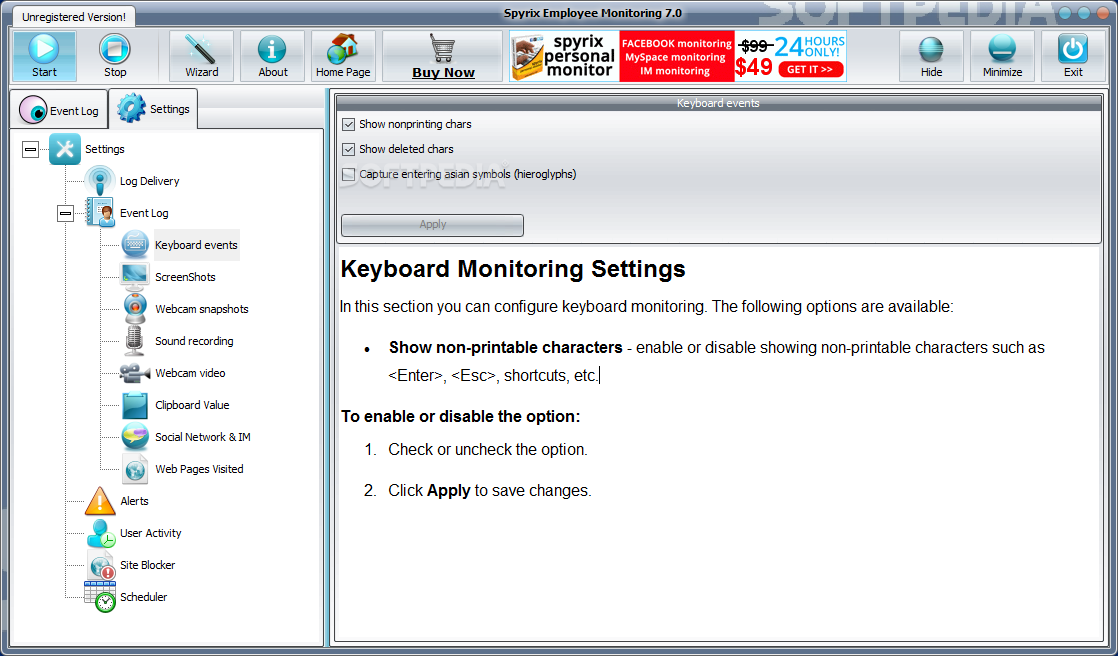
Task: Click the Site Blocker icon
Action: point(101,565)
